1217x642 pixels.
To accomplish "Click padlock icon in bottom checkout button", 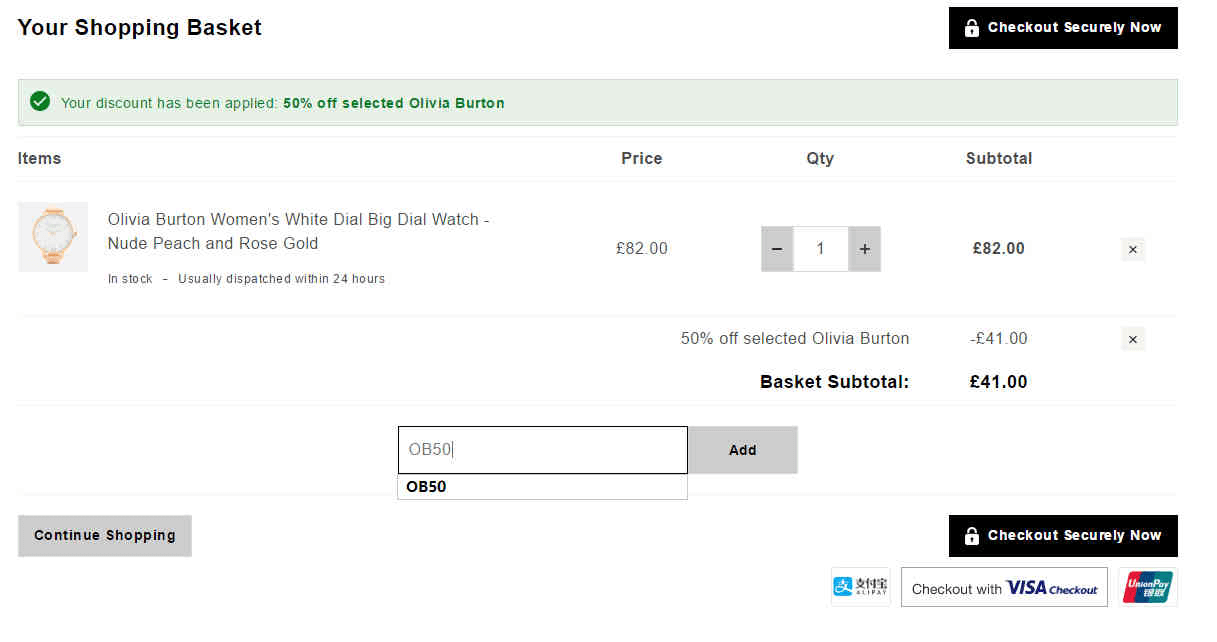I will 971,536.
